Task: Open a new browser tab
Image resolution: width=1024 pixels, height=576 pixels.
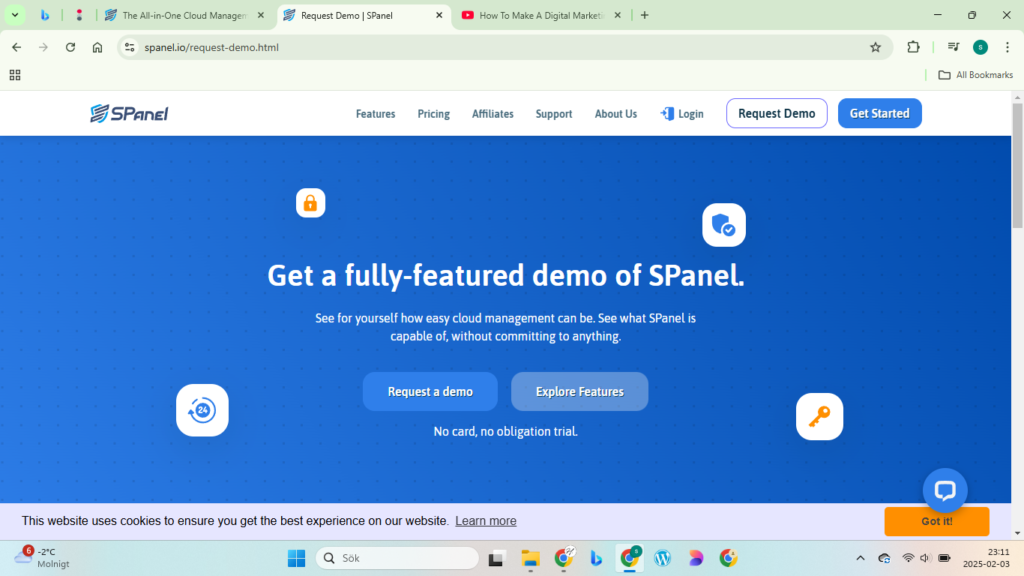Action: [645, 15]
